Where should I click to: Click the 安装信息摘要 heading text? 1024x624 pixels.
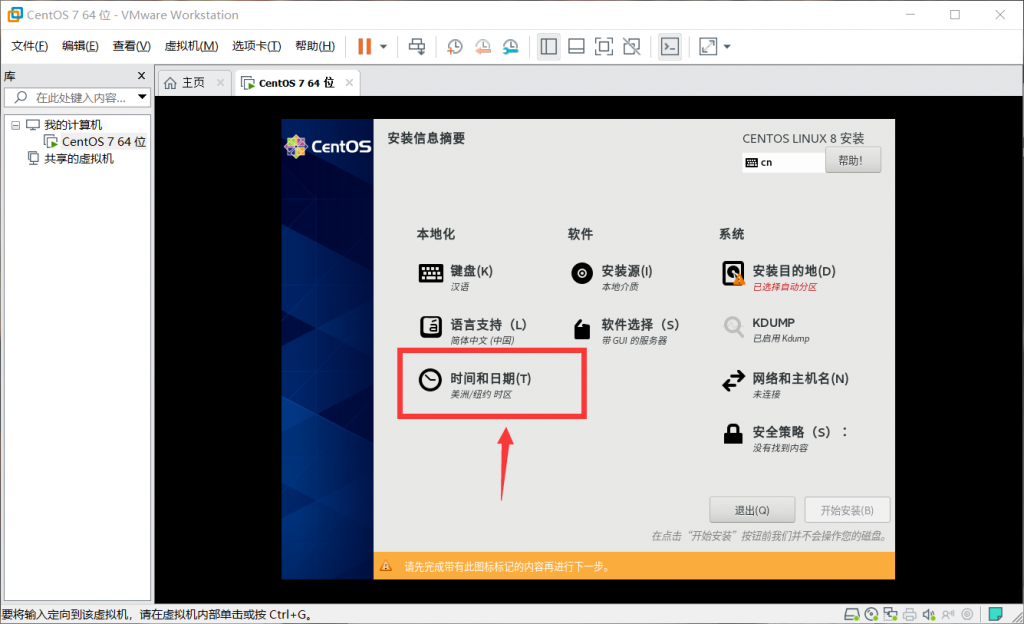426,138
